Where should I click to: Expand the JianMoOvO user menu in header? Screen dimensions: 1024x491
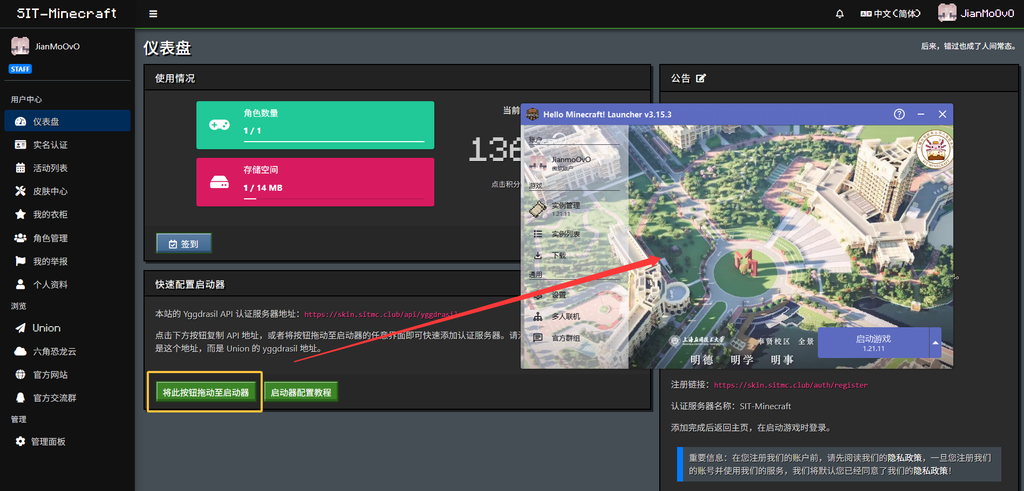pyautogui.click(x=976, y=14)
